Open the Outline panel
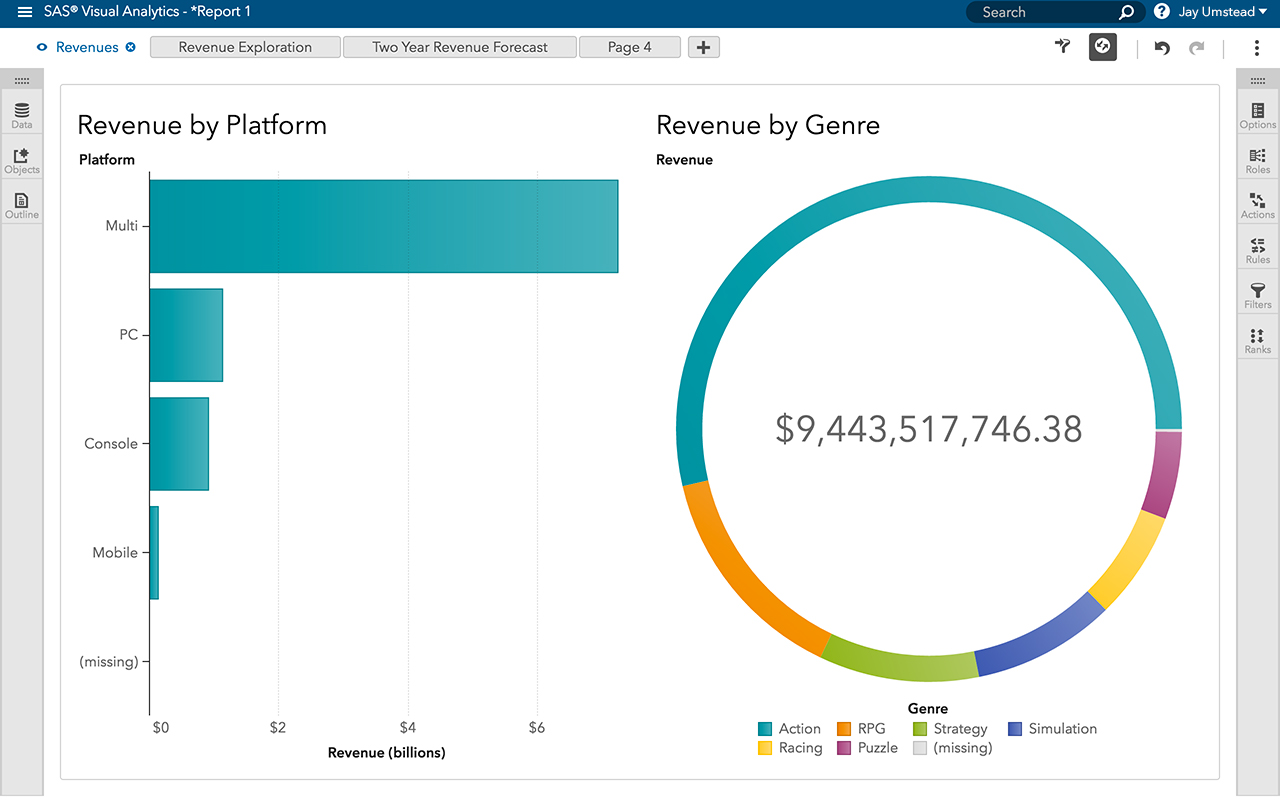This screenshot has width=1280, height=800. click(22, 205)
